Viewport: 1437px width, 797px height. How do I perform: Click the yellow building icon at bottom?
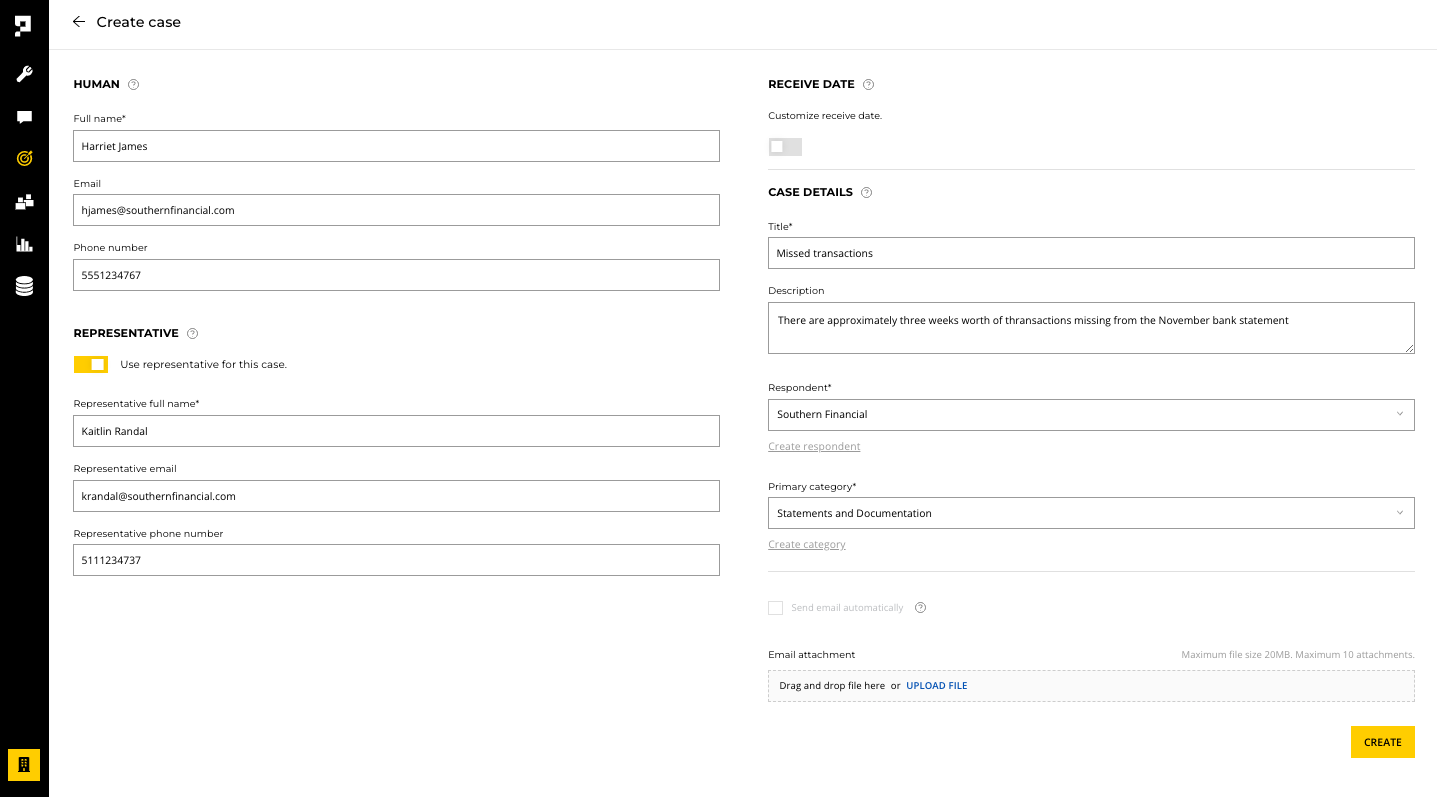[24, 764]
